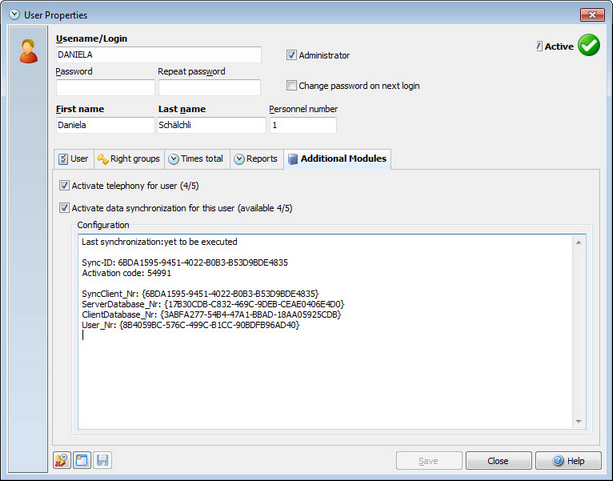Open the Times total tab

[x=197, y=159]
